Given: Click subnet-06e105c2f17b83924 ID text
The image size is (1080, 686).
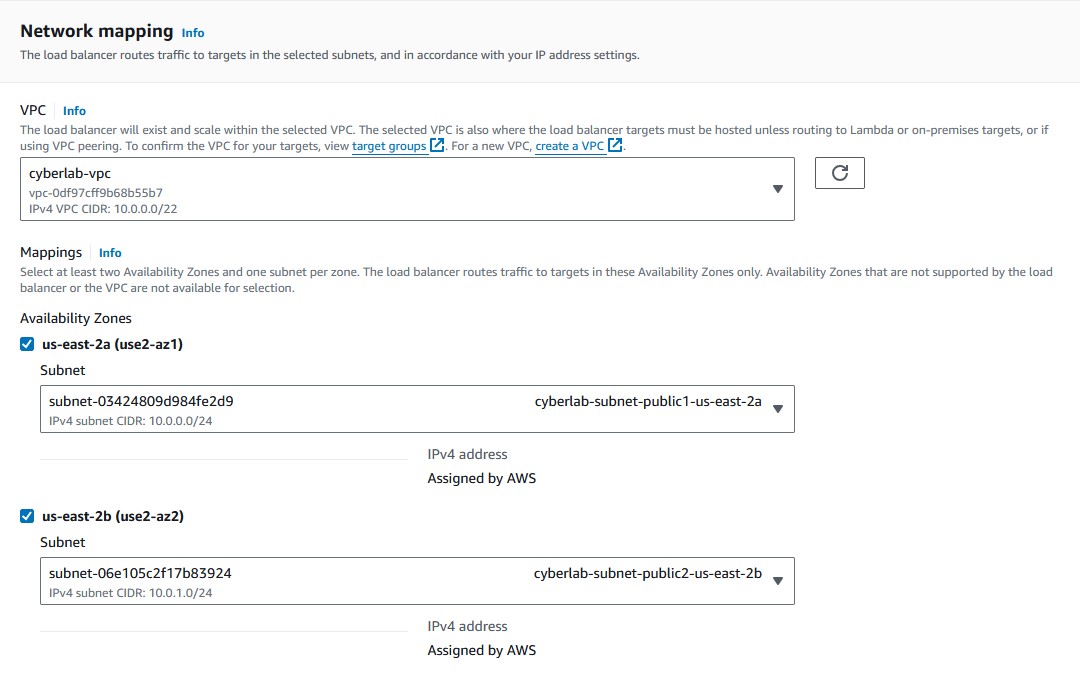Looking at the screenshot, I should point(141,573).
